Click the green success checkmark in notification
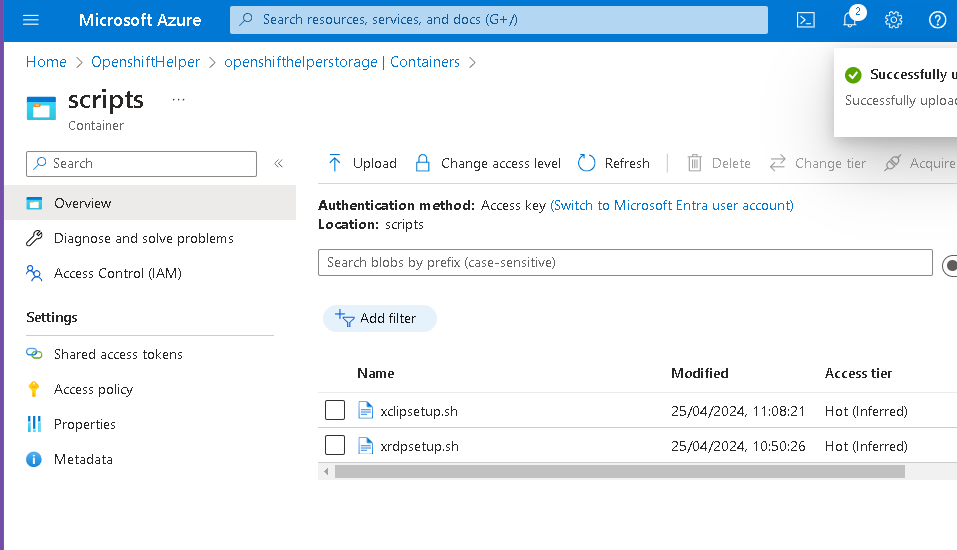This screenshot has width=957, height=550. [853, 75]
